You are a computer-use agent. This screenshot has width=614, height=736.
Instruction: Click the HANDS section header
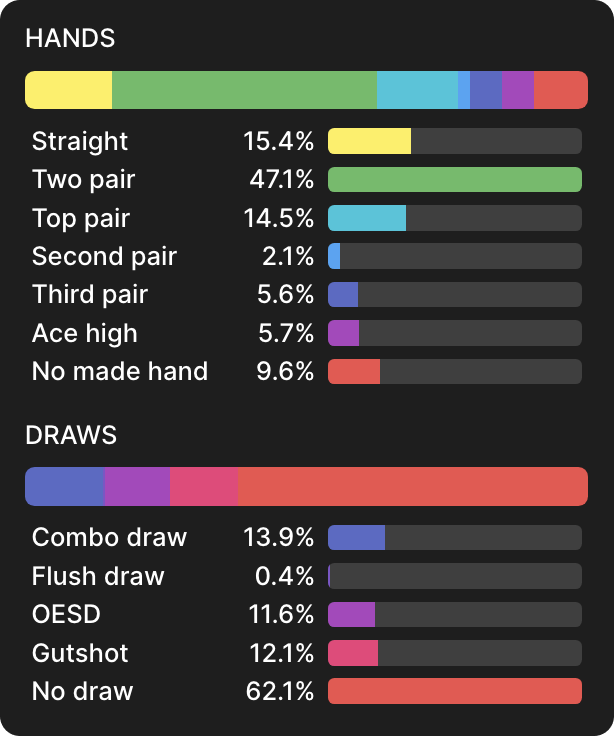pos(70,39)
